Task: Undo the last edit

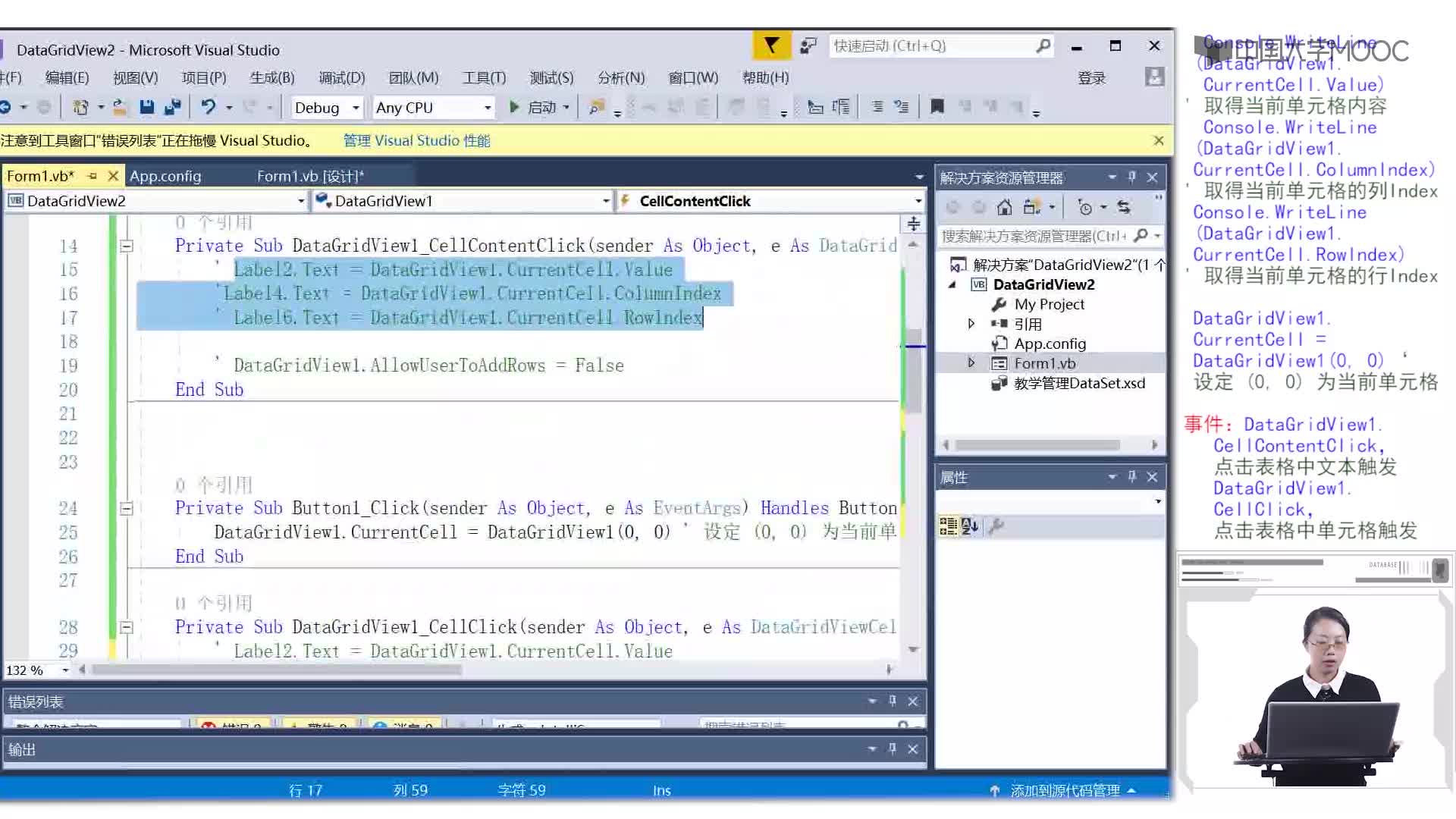Action: point(208,107)
